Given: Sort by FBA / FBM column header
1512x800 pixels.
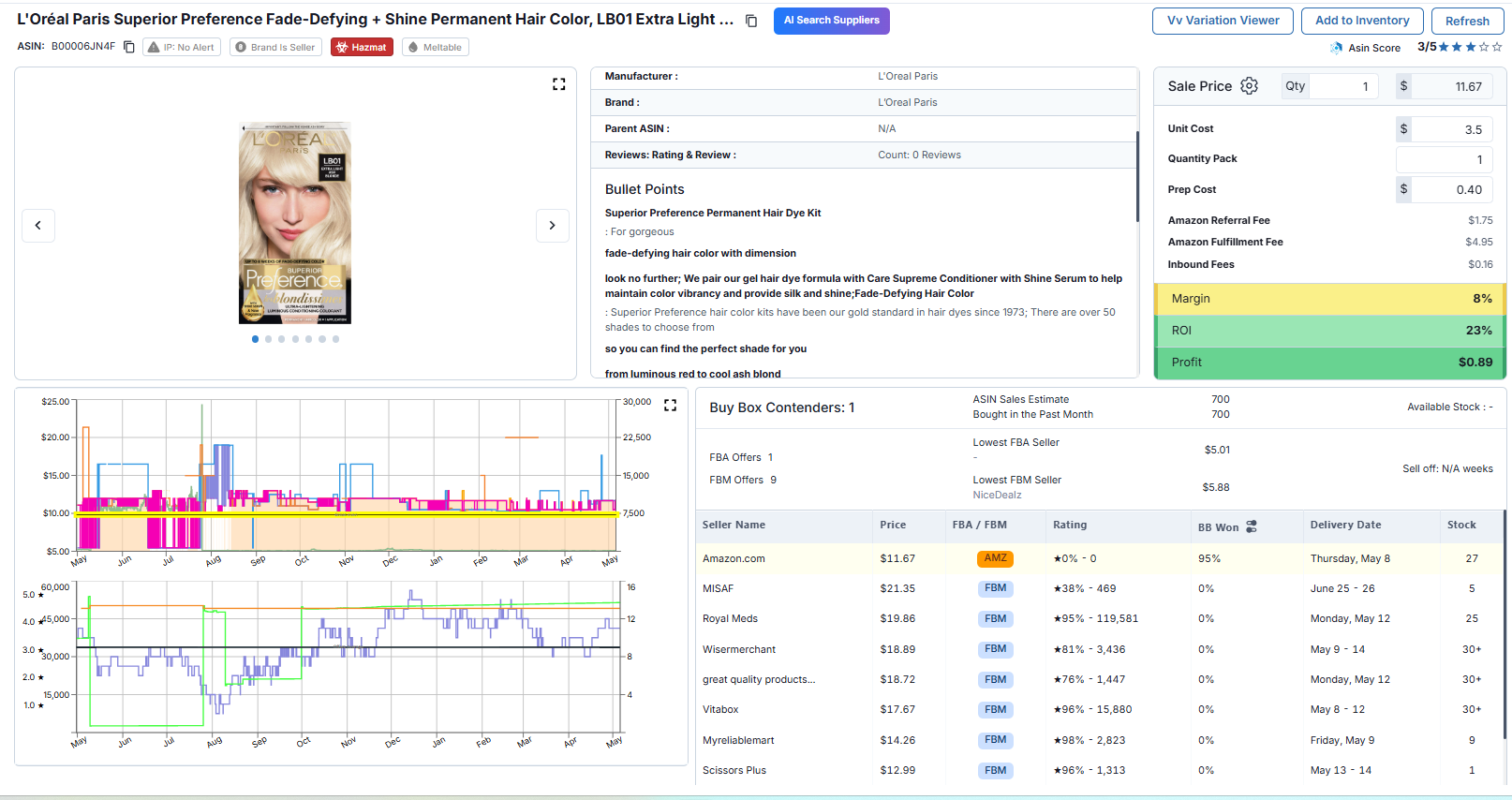Looking at the screenshot, I should tap(979, 526).
